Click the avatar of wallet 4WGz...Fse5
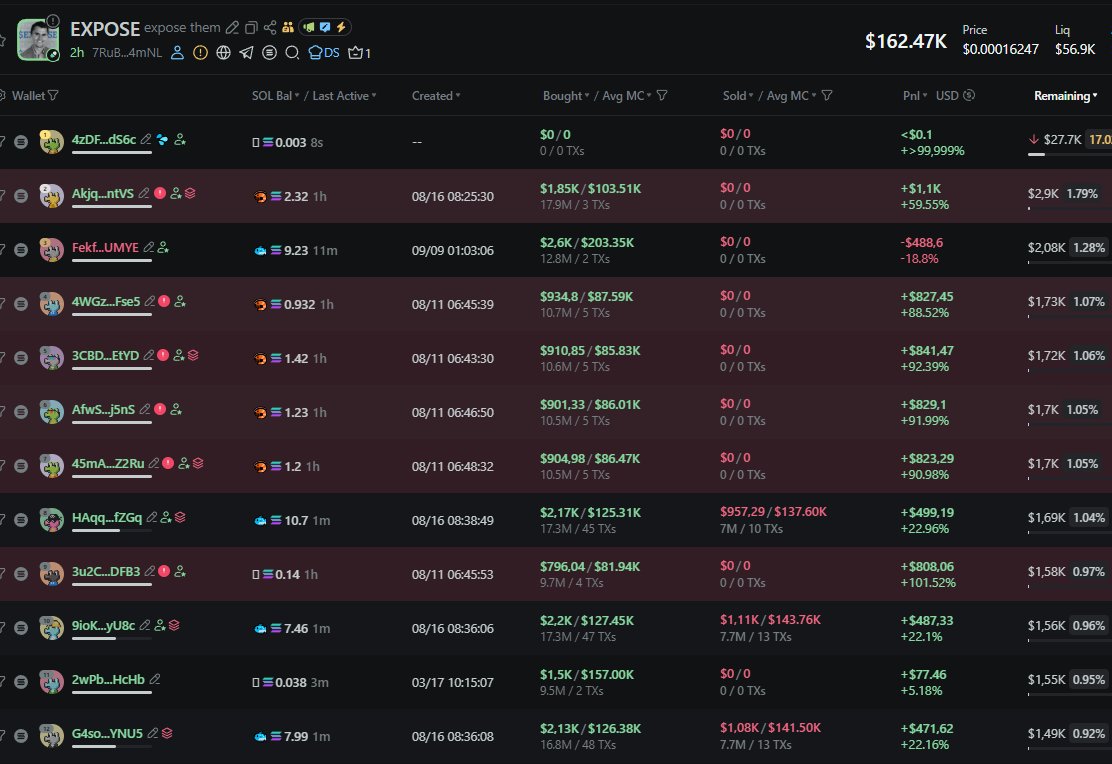 51,304
